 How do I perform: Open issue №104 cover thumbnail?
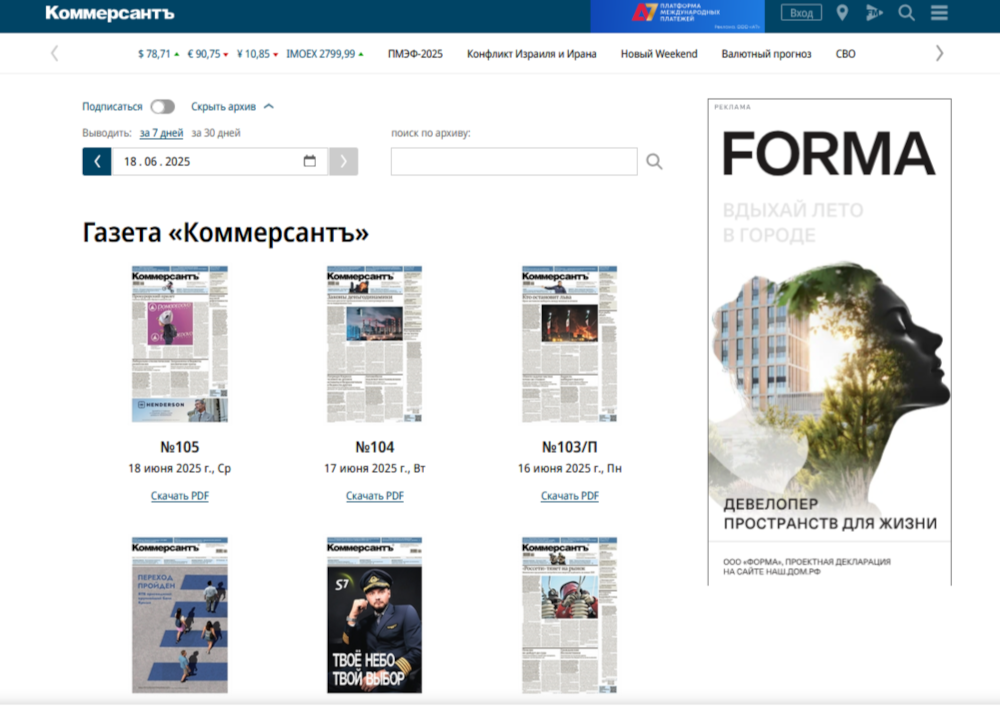[374, 344]
